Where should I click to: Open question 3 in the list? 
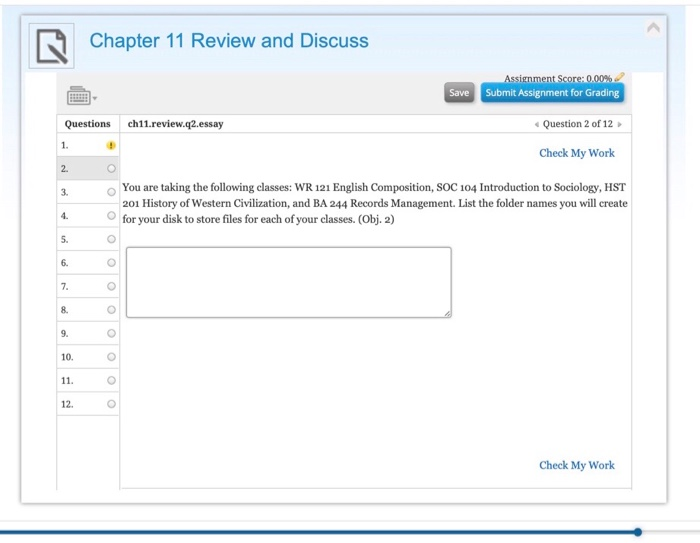(x=88, y=192)
